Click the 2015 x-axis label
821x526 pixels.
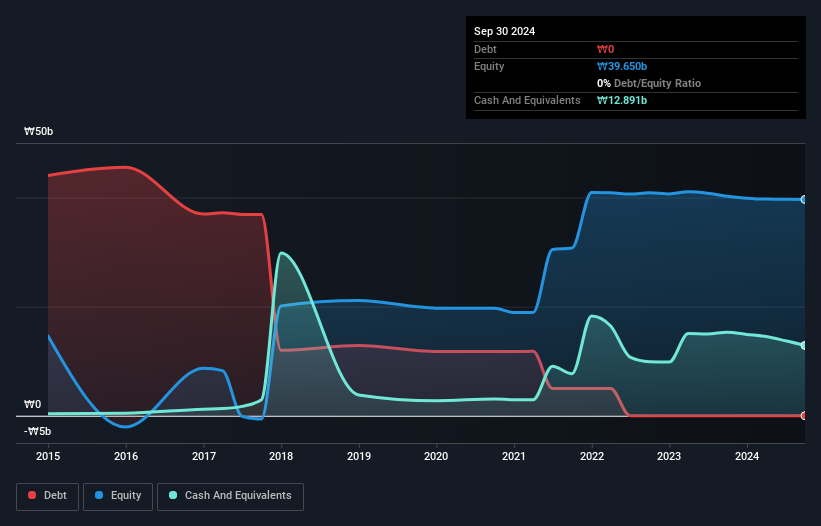(48, 456)
